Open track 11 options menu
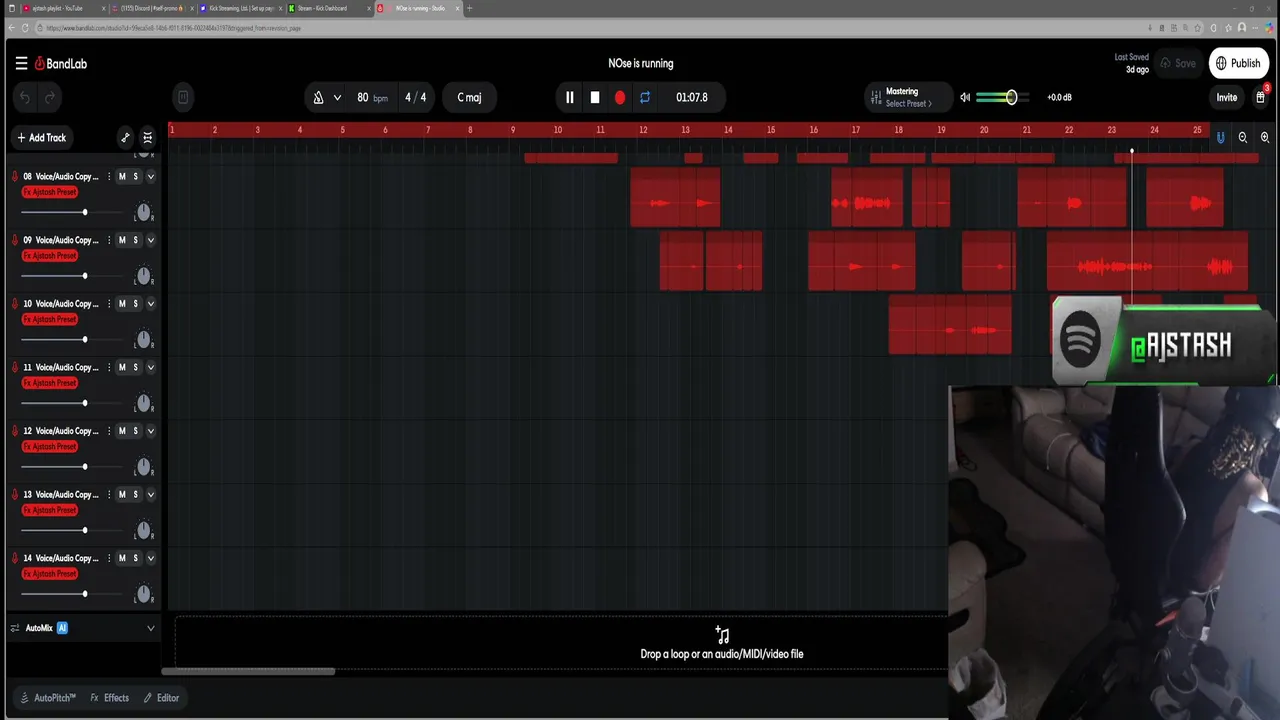 tap(109, 367)
